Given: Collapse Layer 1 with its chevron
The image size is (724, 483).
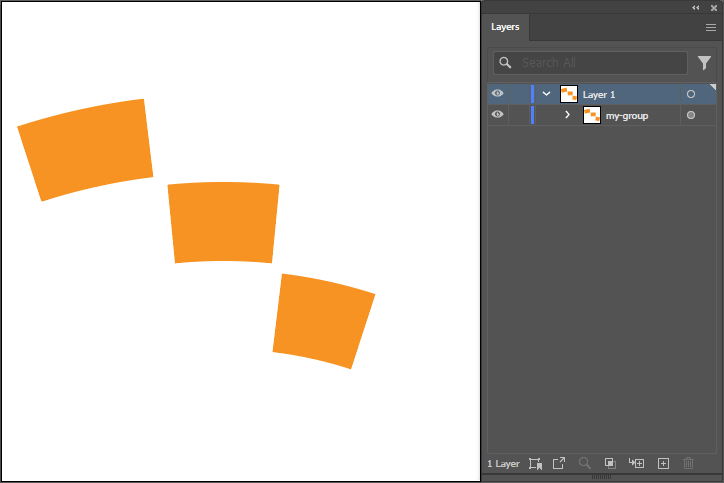Looking at the screenshot, I should [546, 94].
